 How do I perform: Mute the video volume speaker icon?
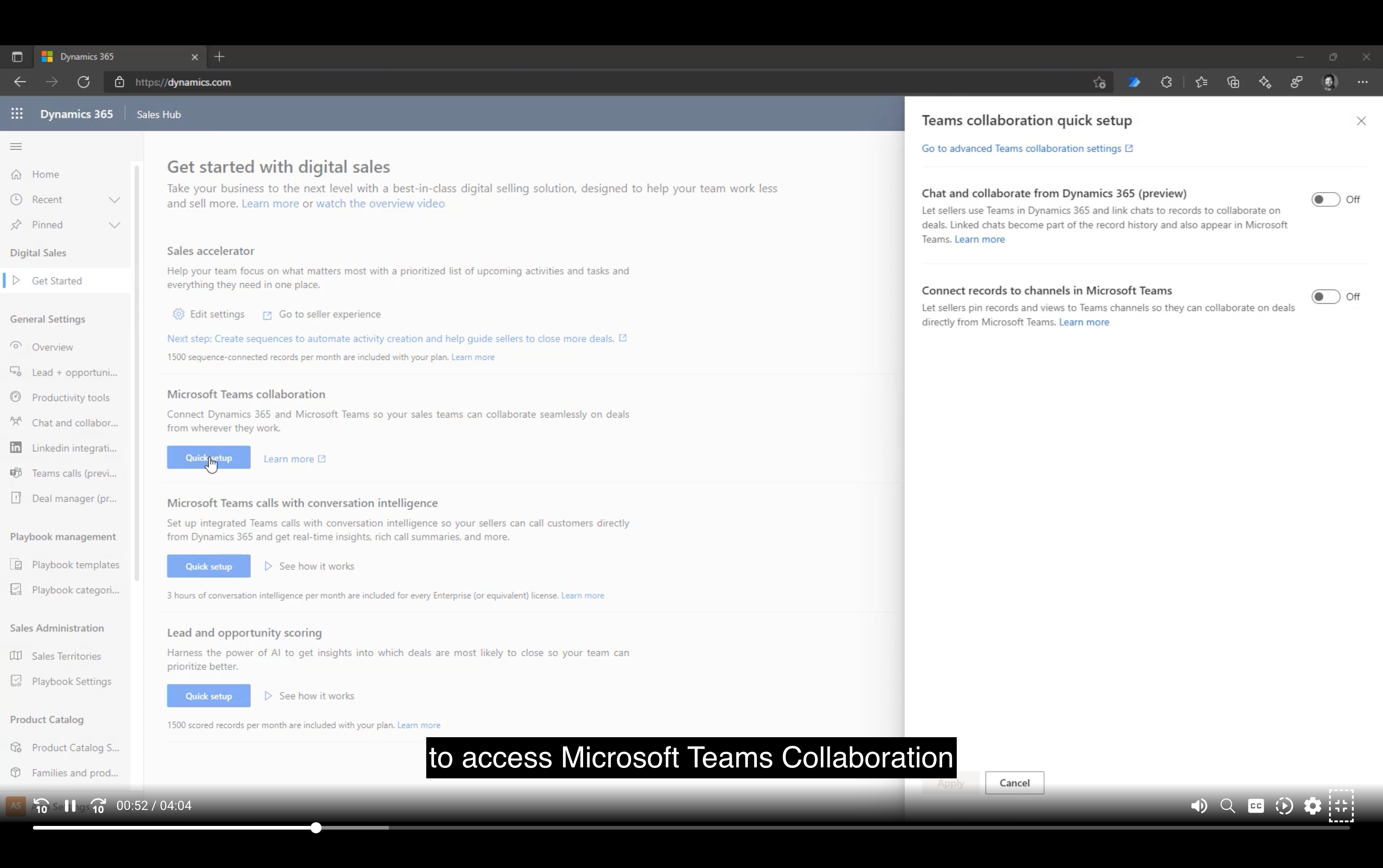1199,805
